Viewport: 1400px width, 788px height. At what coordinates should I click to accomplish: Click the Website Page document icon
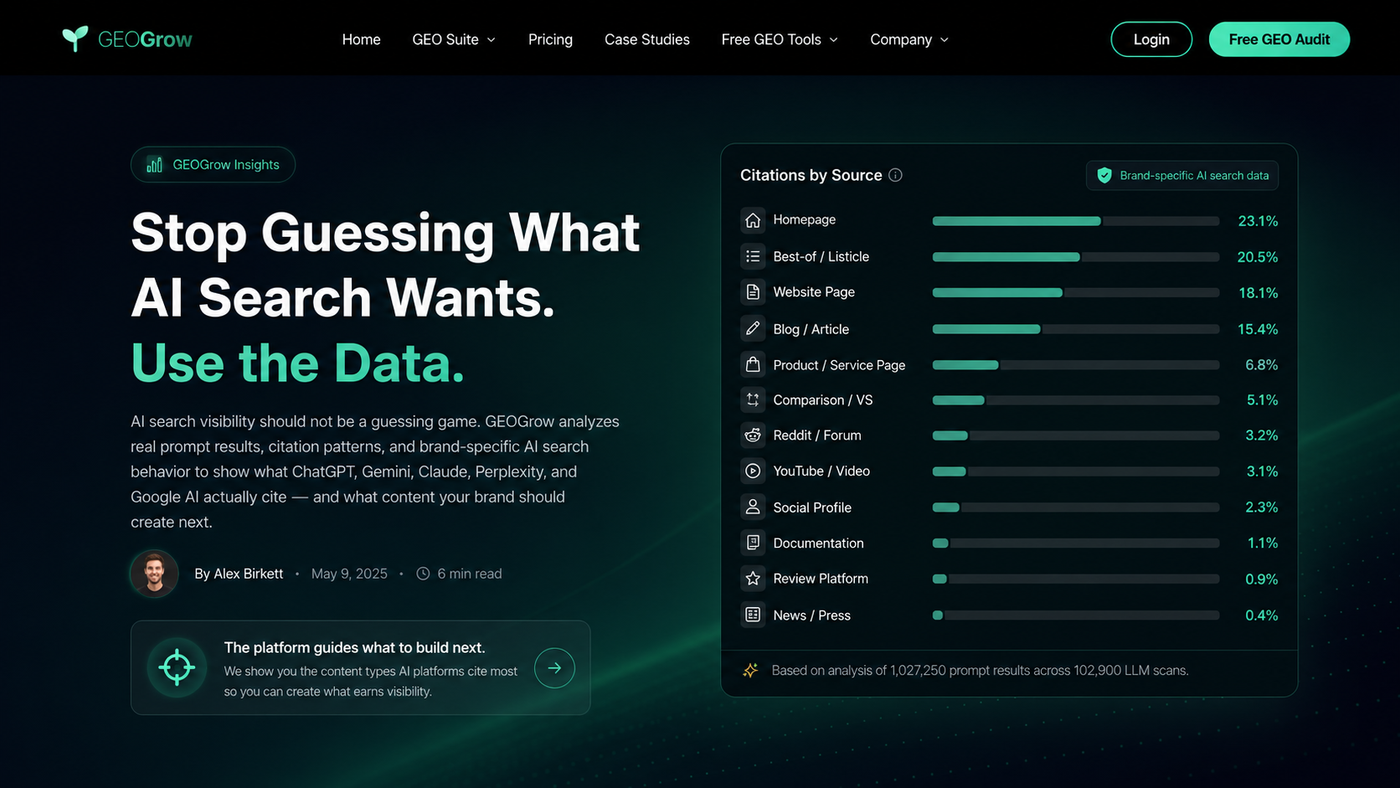(x=753, y=292)
